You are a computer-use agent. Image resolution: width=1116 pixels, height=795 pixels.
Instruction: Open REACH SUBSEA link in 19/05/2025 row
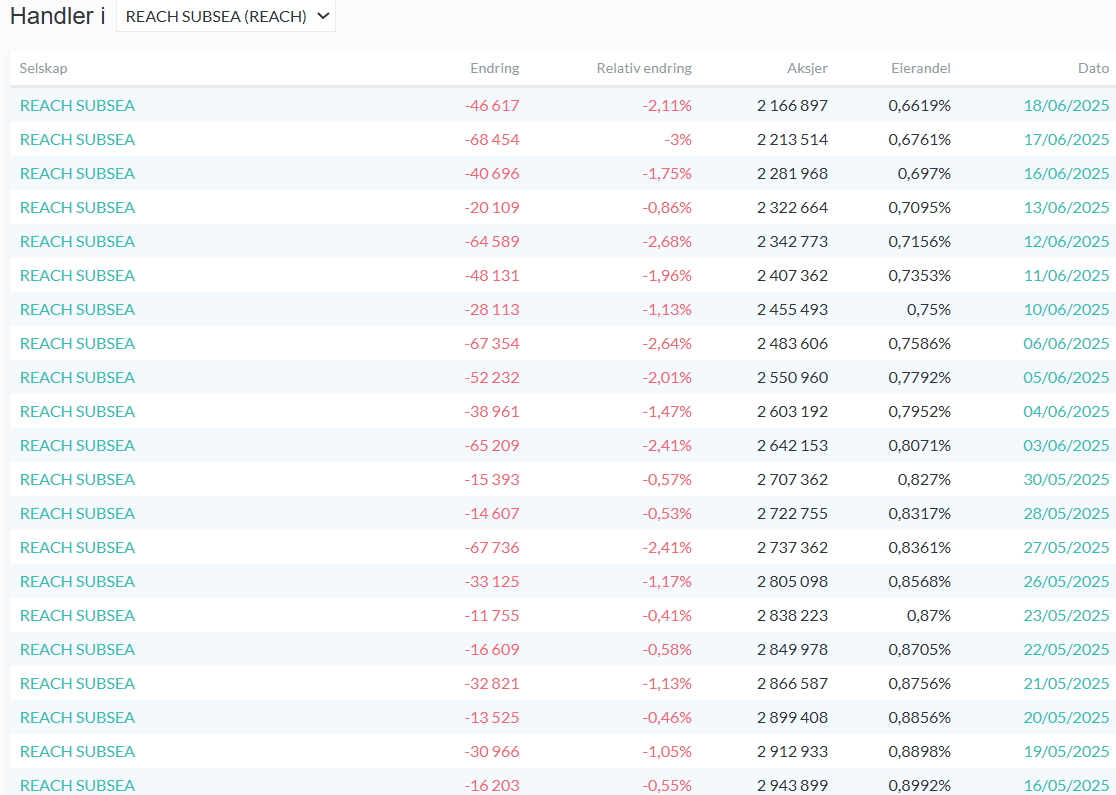point(78,752)
